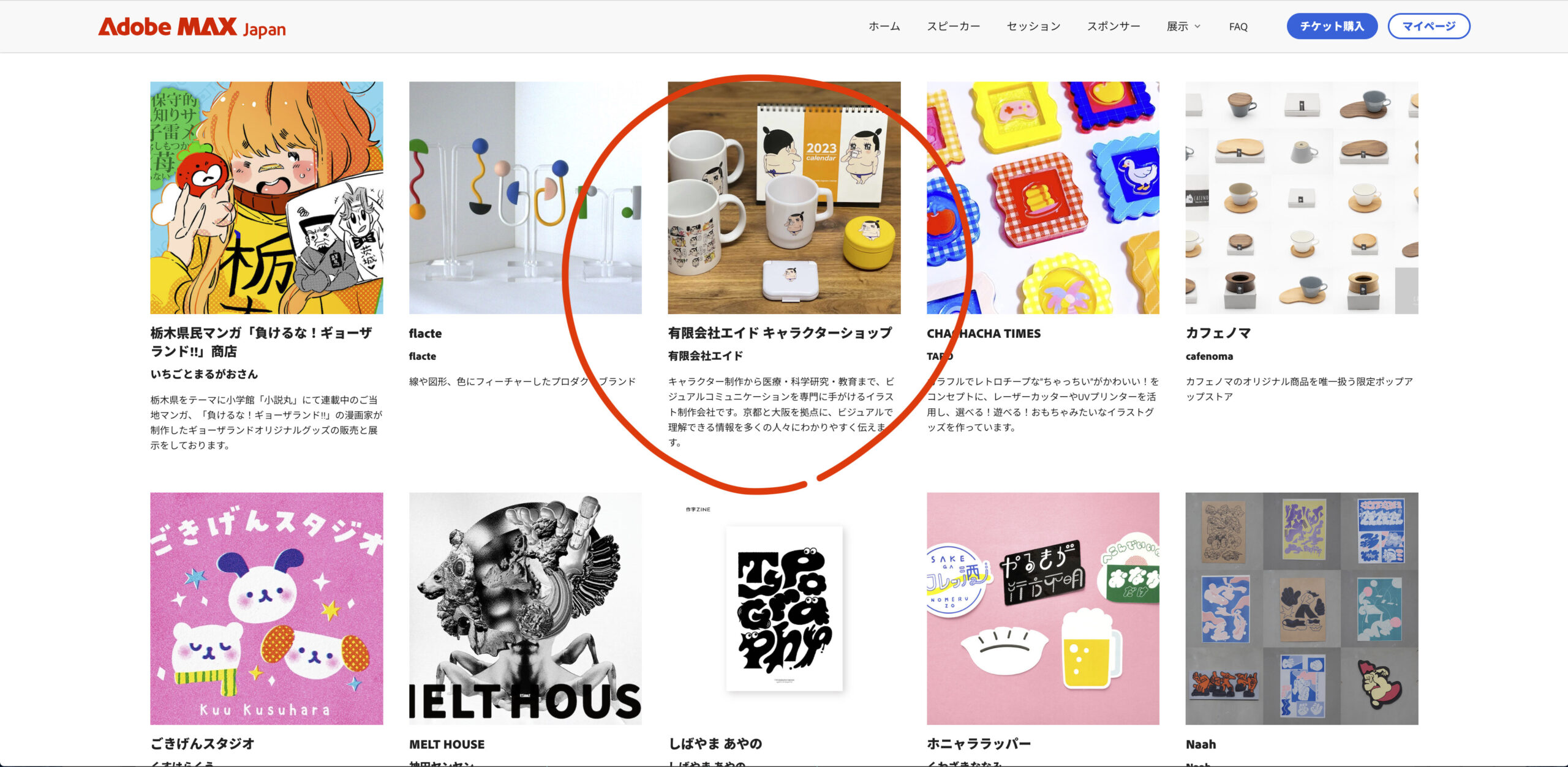Screen dimensions: 1568x767
Task: Open the 2023 calendar and mugs thumbnail
Action: (784, 198)
